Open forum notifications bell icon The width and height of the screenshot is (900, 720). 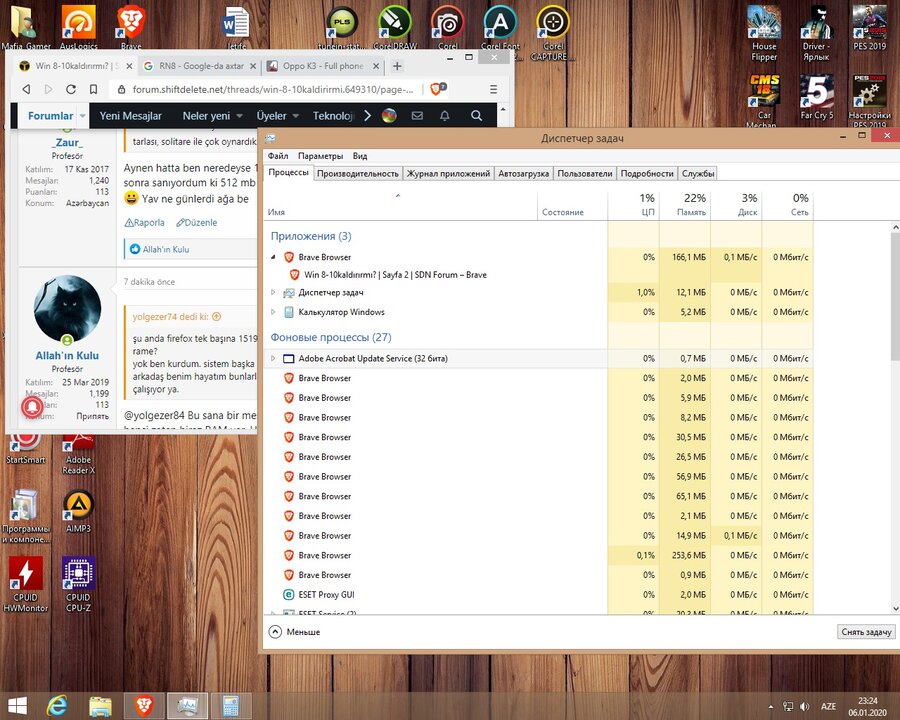pos(445,116)
